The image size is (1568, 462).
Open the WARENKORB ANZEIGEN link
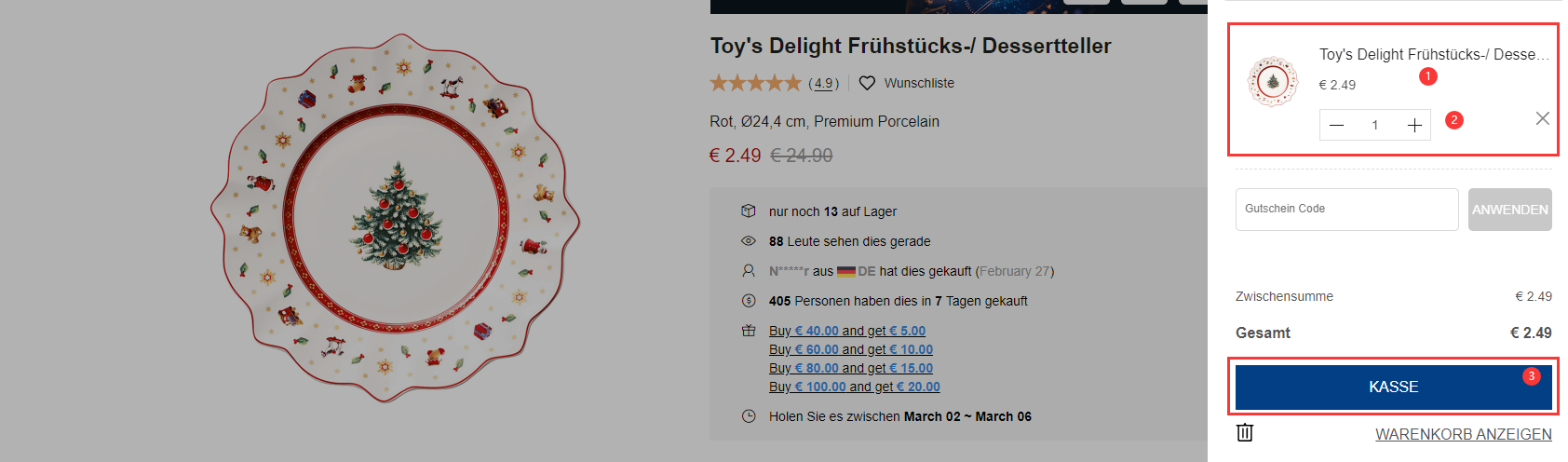click(1463, 434)
